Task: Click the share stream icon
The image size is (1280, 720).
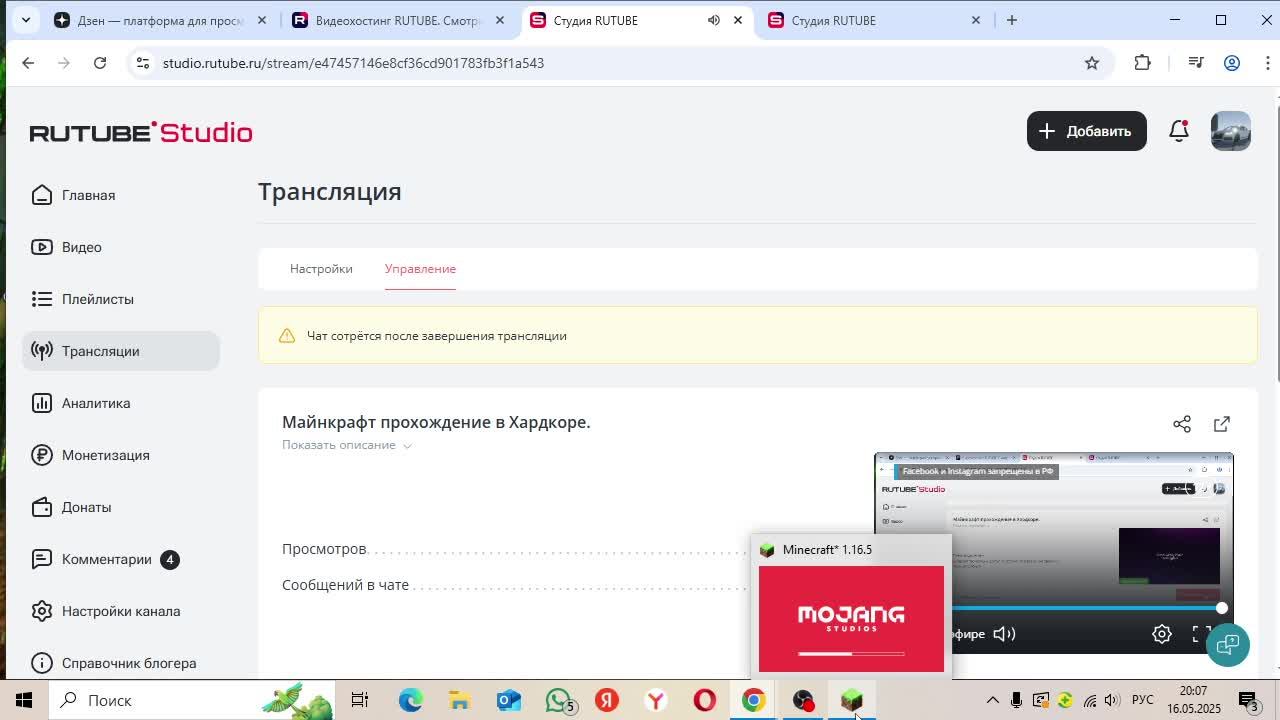Action: pos(1182,424)
